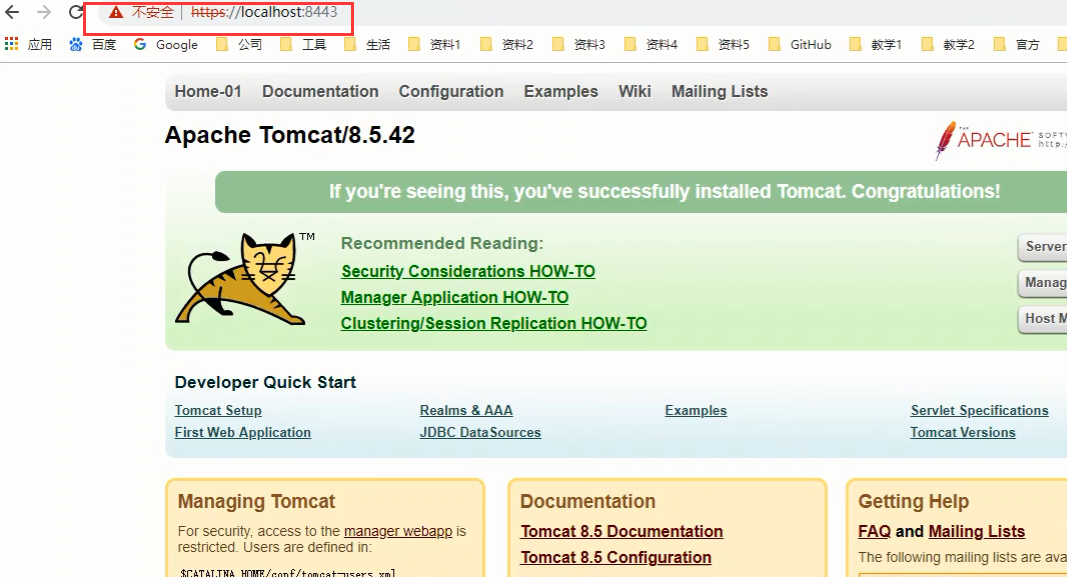Open the 资料5 bookmark folder
The width and height of the screenshot is (1067, 577).
pyautogui.click(x=723, y=44)
